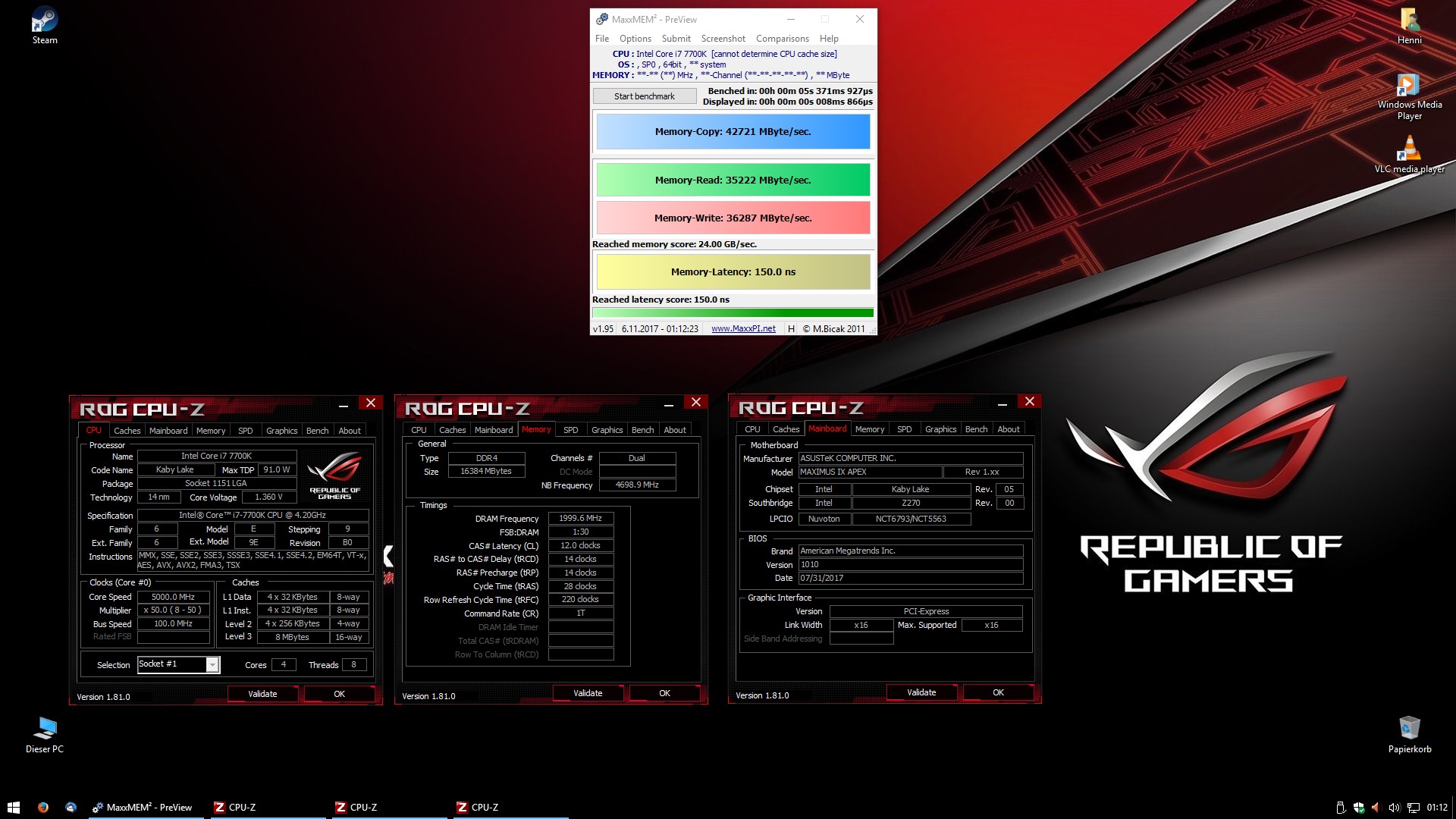Click OK in middle CPU-Z window
Screen dimensions: 1456x819
pos(664,693)
